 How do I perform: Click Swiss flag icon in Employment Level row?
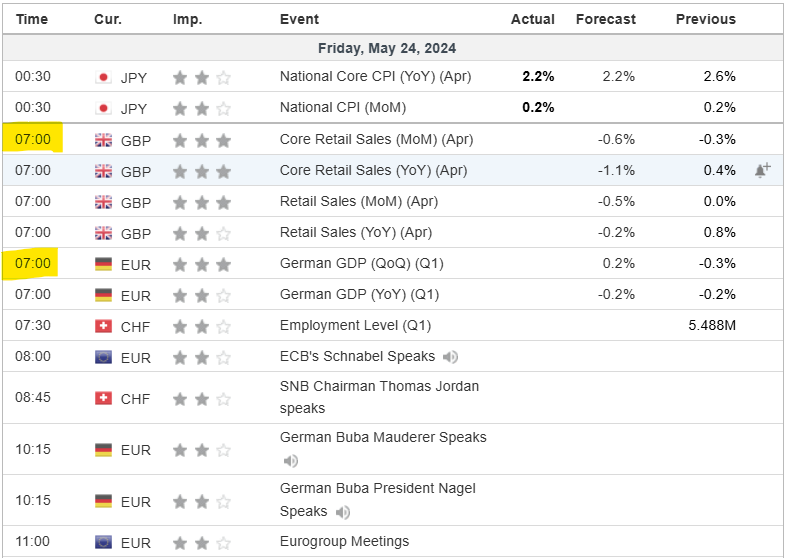(102, 326)
